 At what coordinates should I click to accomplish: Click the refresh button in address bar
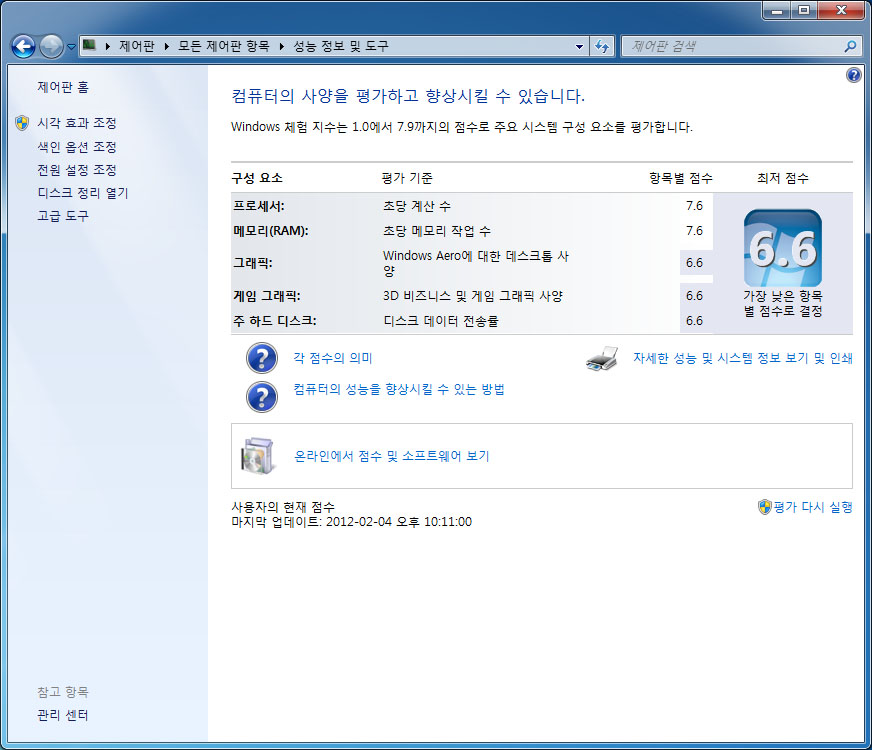(x=602, y=47)
